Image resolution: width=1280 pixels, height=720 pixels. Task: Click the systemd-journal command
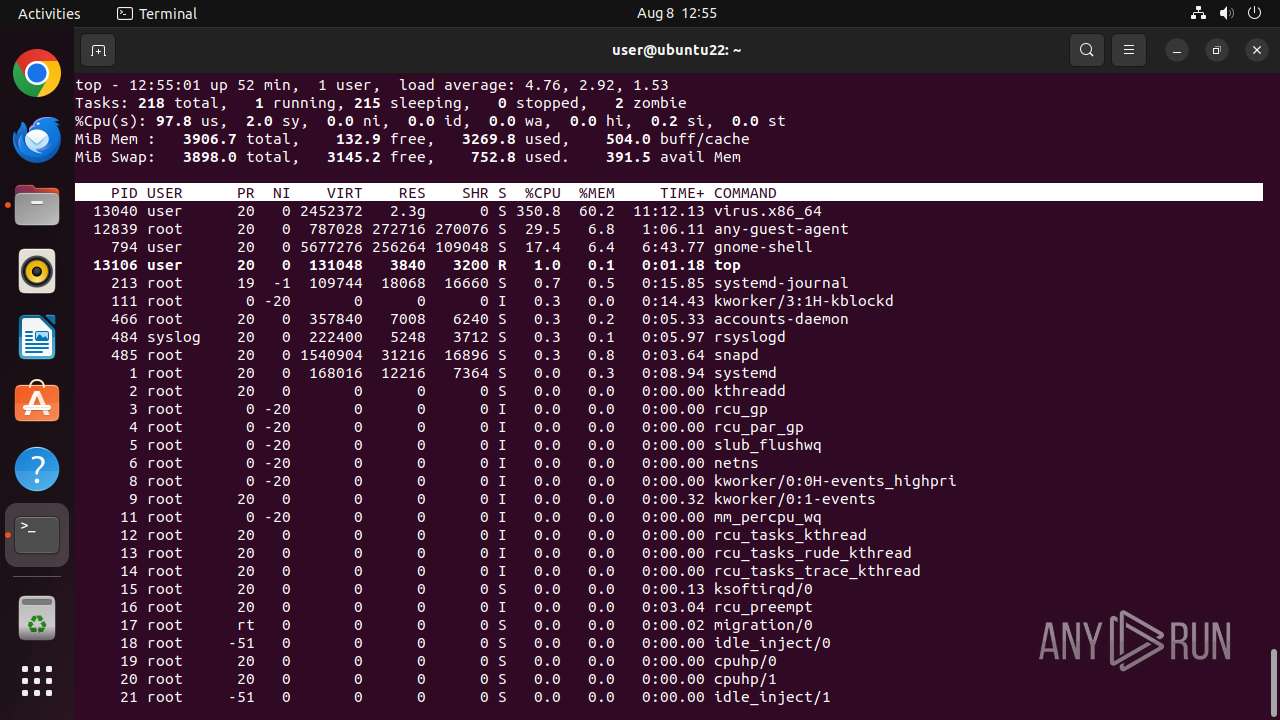tap(781, 283)
